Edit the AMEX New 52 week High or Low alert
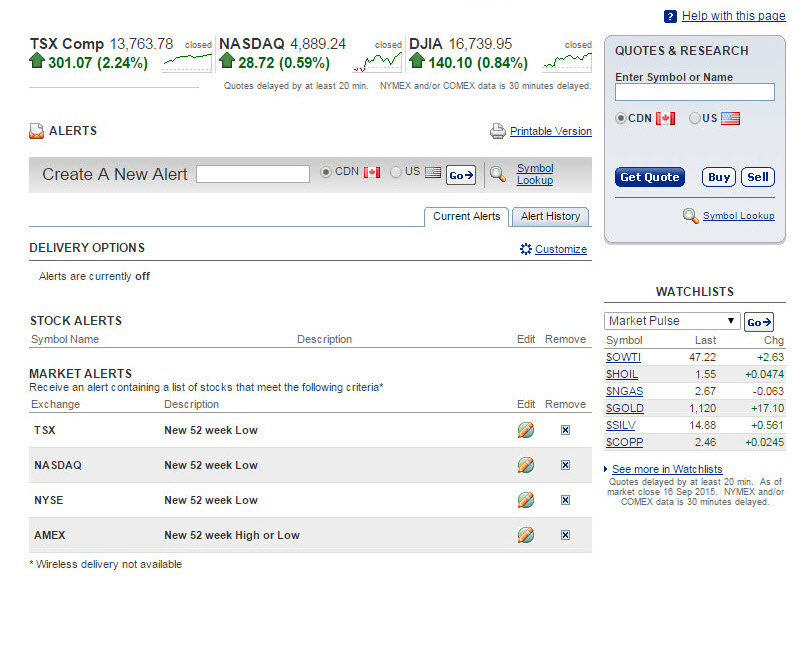 [x=526, y=535]
